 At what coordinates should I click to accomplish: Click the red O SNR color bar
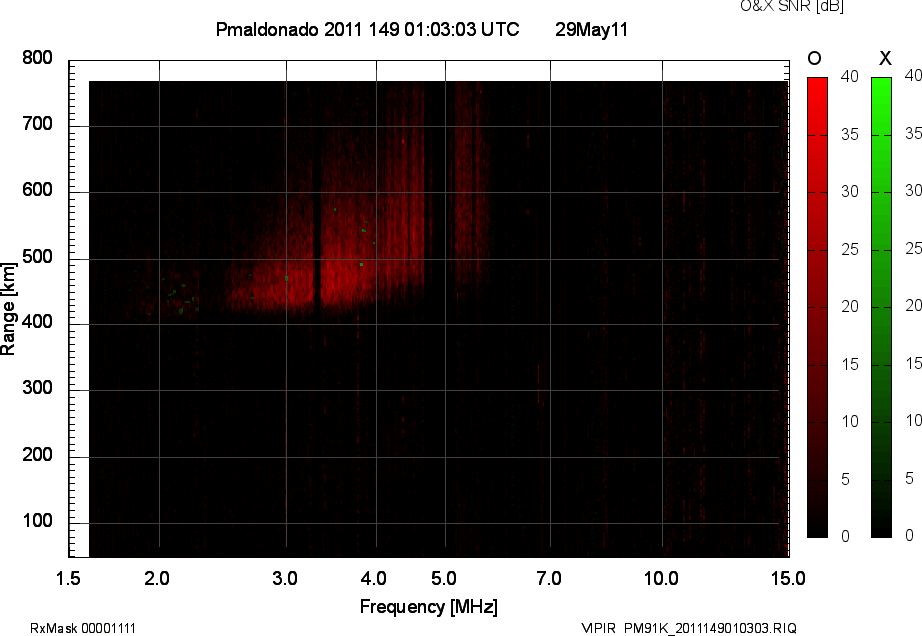(817, 307)
